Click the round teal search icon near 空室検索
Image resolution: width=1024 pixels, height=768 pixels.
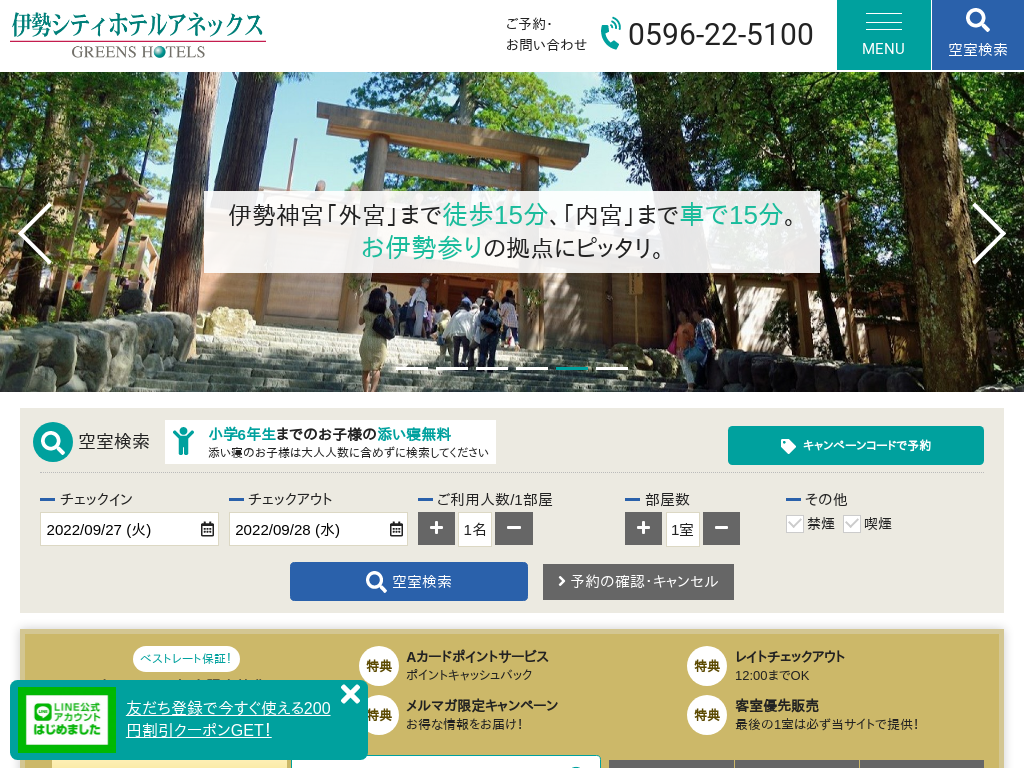coord(53,442)
